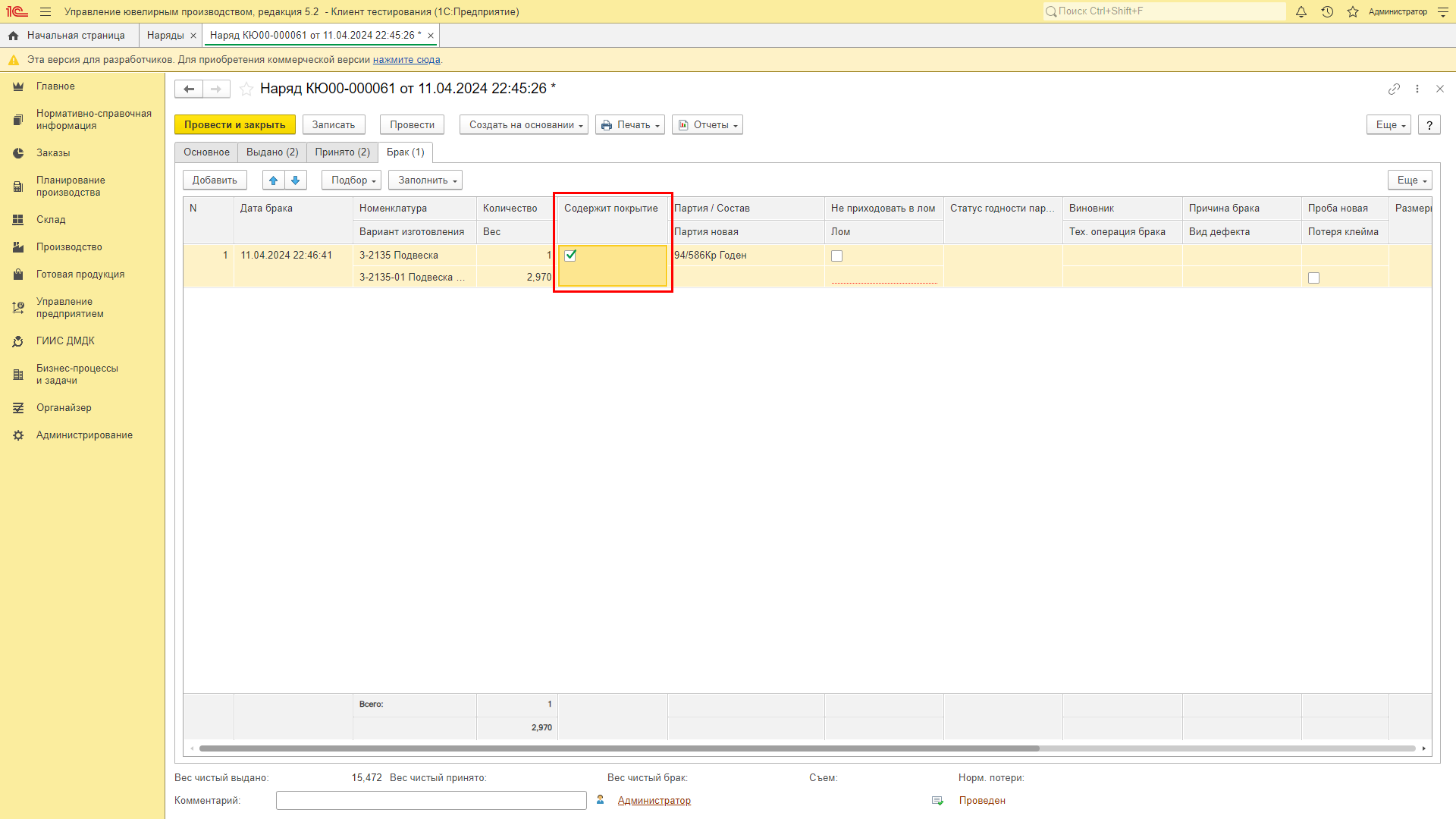Image resolution: width=1456 pixels, height=819 pixels.
Task: Open help with the ? button
Action: point(1429,125)
